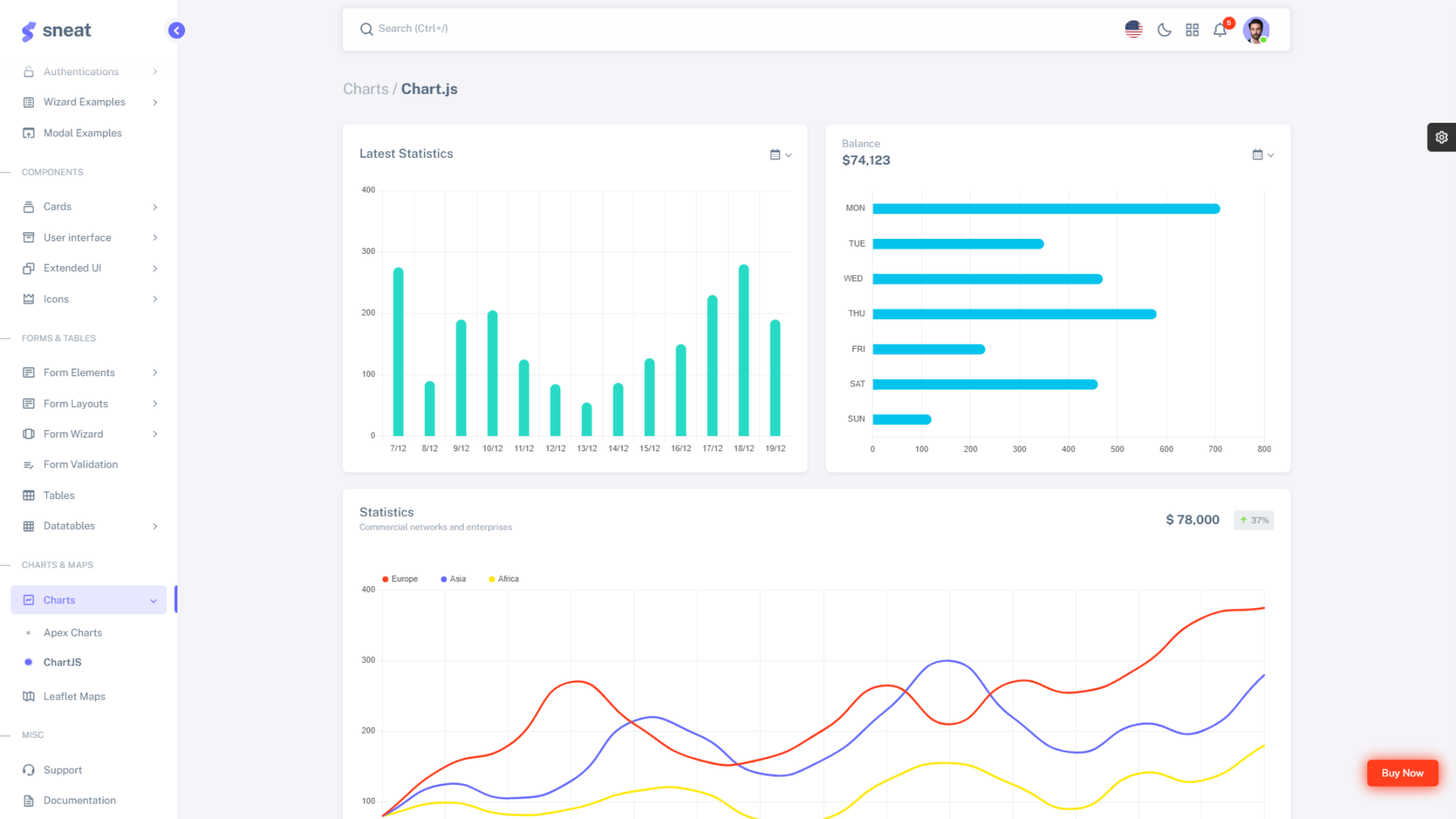Screen dimensions: 1456x819
Task: Toggle the Asia series in the legend
Action: [445, 578]
